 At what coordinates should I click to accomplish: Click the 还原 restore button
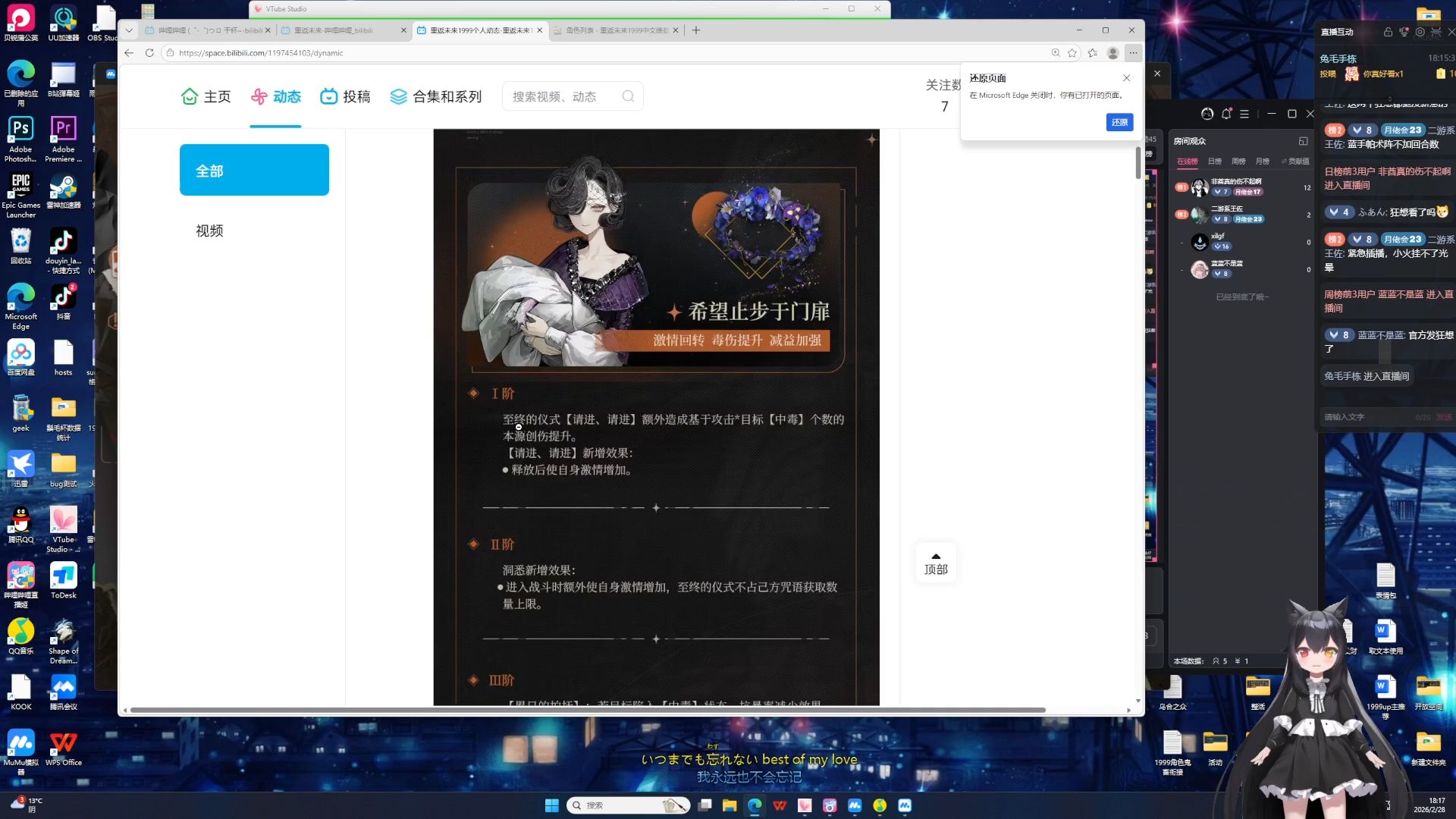coord(1119,122)
